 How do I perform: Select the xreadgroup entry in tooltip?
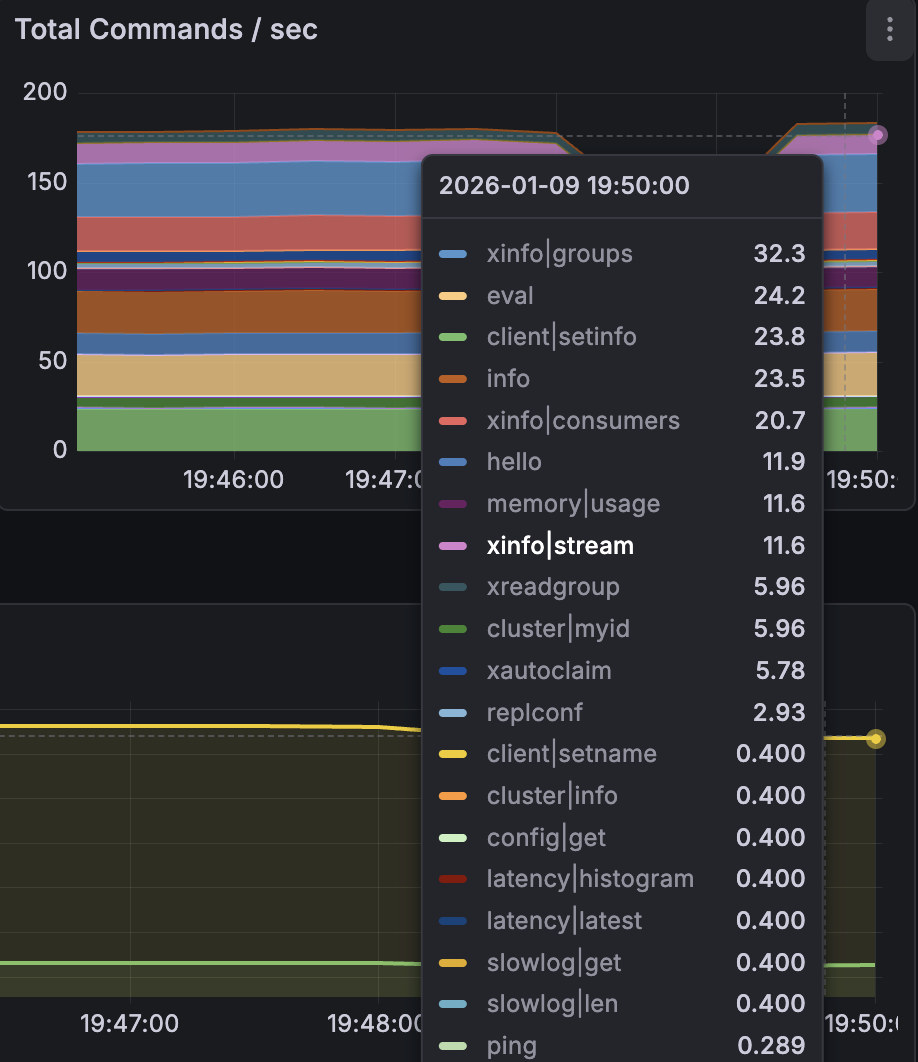pos(553,587)
